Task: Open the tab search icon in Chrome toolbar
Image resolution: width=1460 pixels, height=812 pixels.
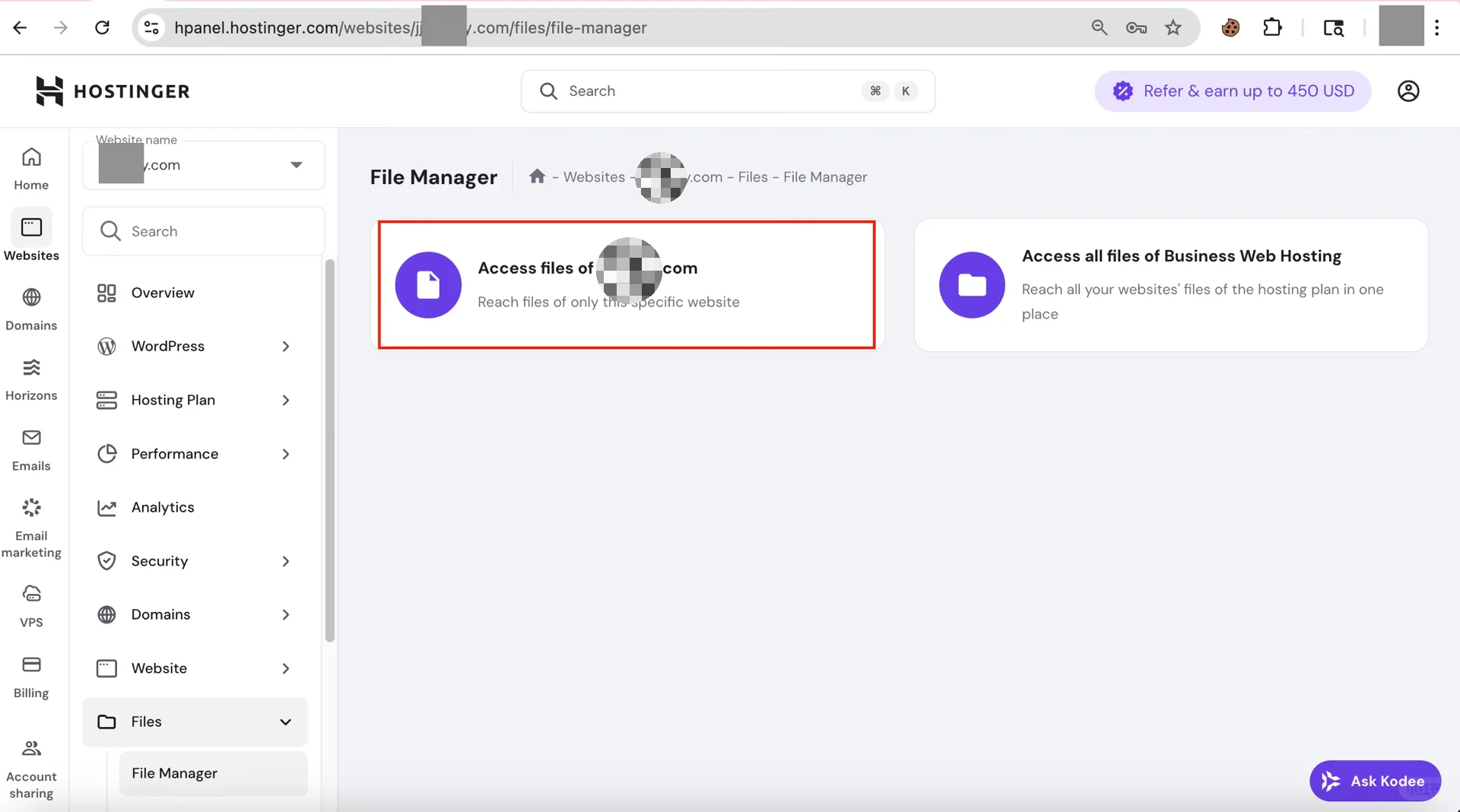Action: pyautogui.click(x=1333, y=28)
